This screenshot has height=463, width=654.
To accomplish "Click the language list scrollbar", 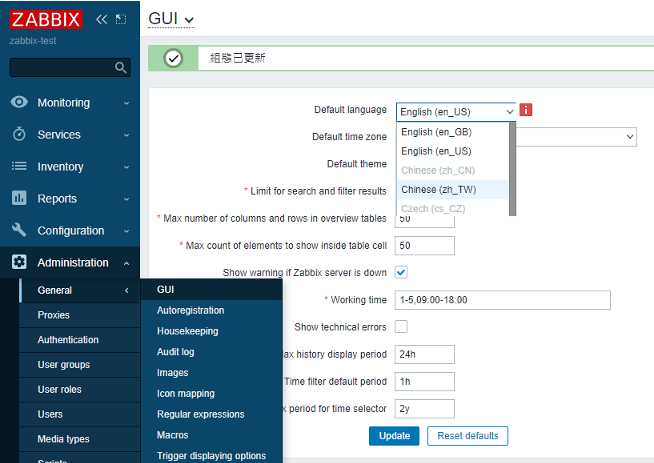I will coord(512,169).
